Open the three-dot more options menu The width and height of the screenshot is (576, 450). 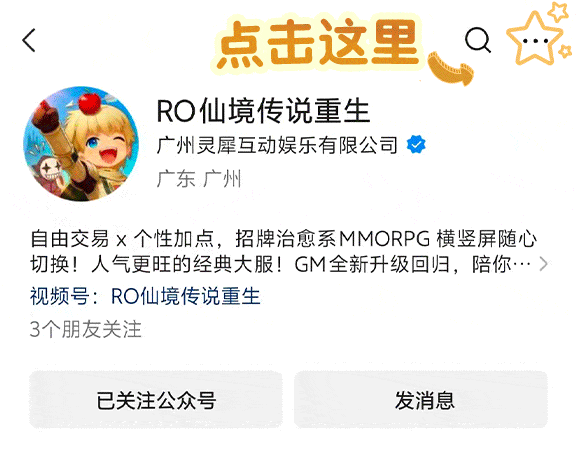pos(535,41)
